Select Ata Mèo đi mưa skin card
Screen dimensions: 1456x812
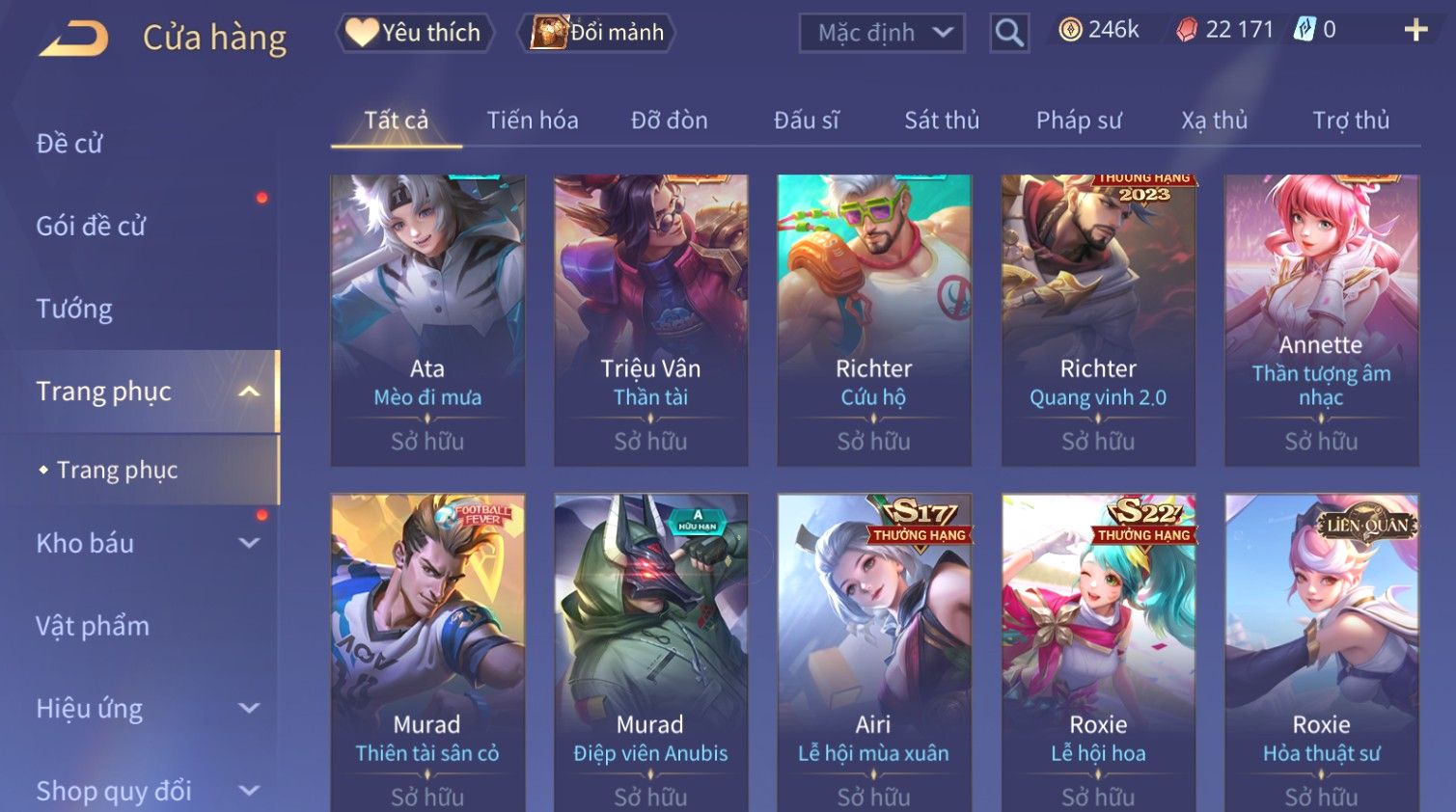[427, 320]
